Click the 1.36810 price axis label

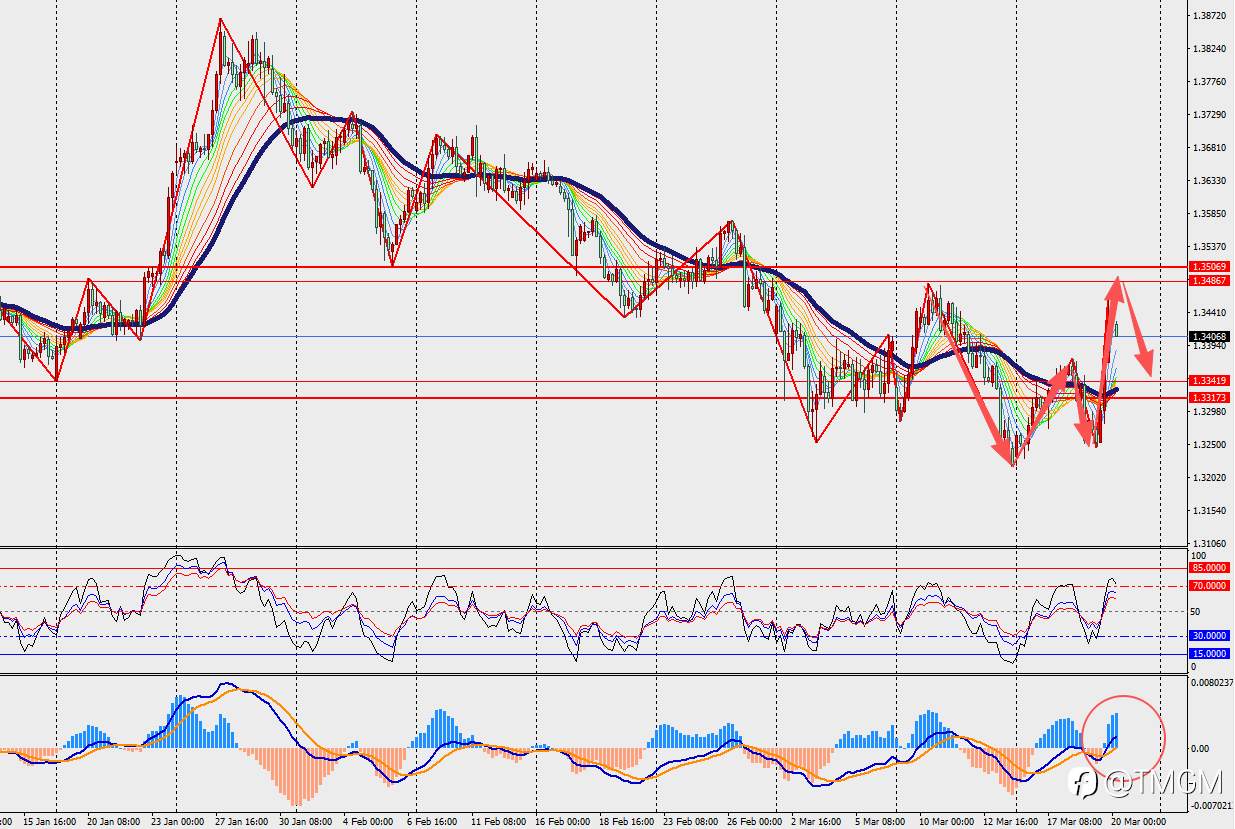[x=1210, y=148]
